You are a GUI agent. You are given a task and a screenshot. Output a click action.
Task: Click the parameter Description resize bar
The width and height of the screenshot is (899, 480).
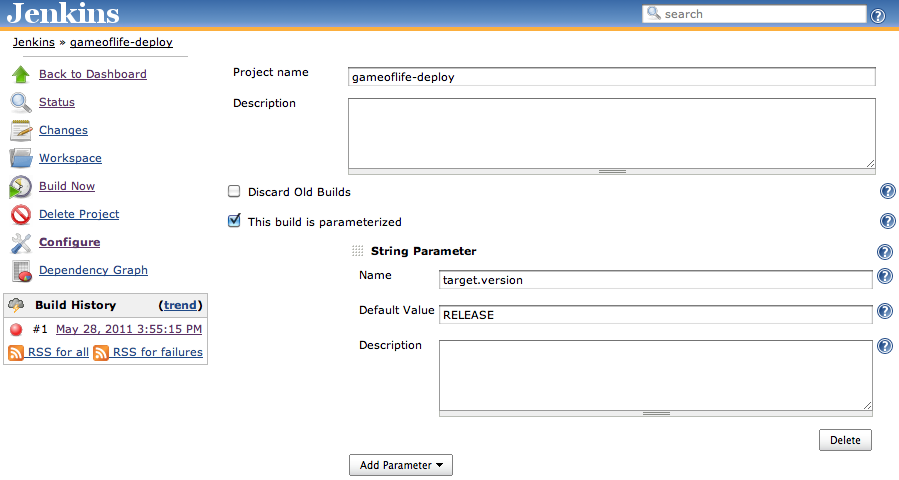[656, 413]
